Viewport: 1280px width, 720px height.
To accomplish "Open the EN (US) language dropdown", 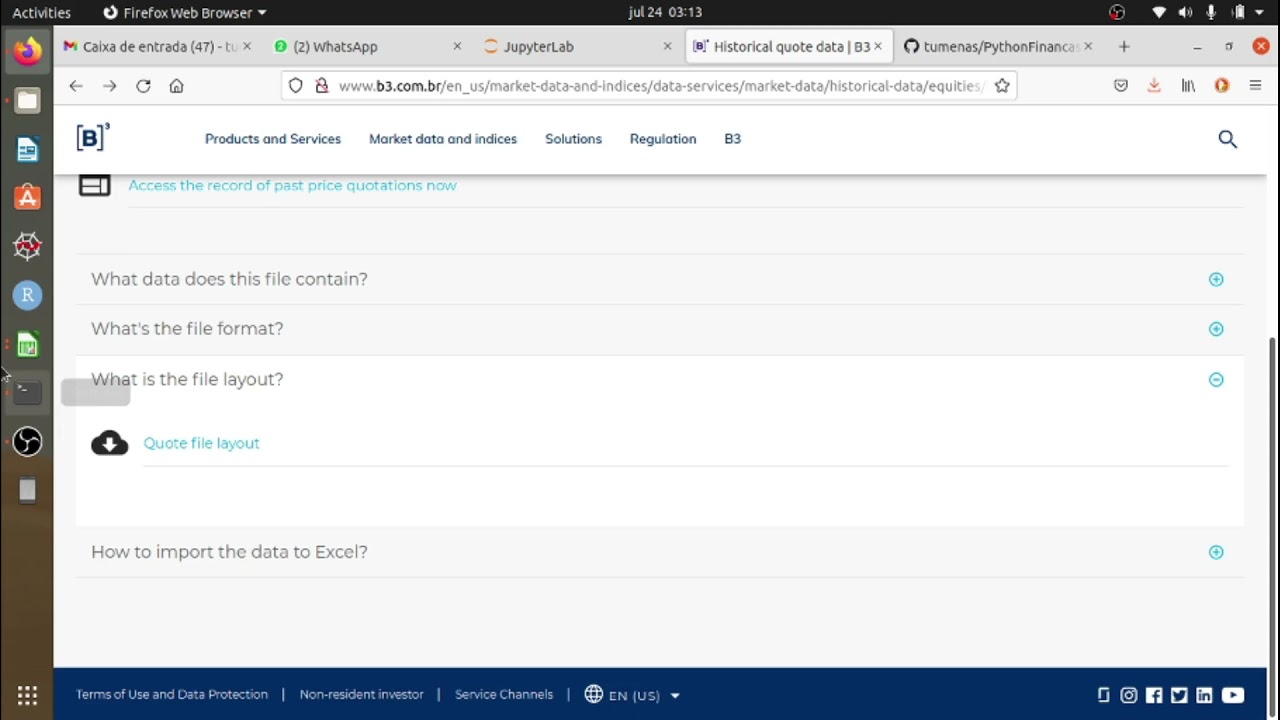I will (x=633, y=695).
